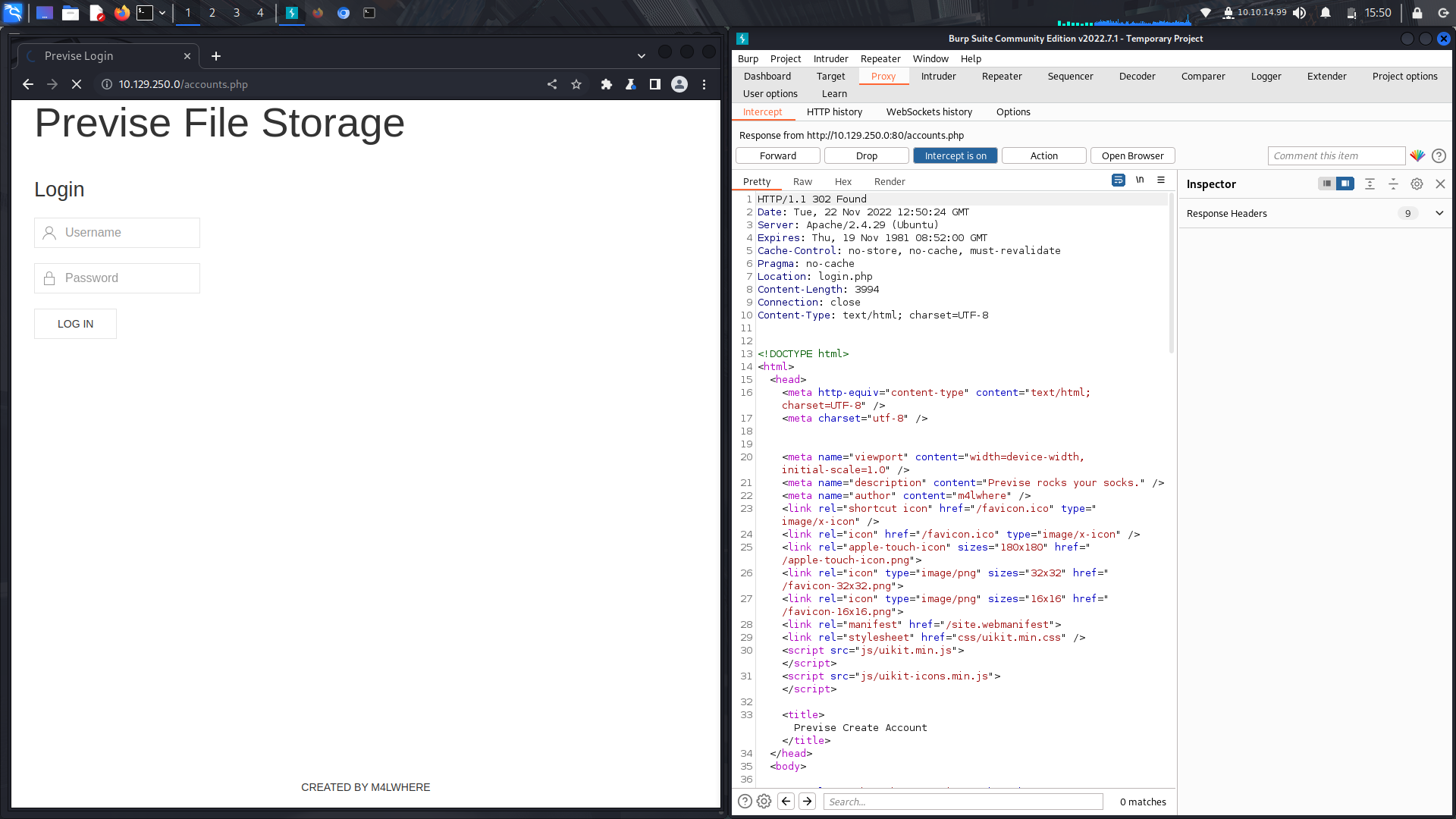
Task: Click the LOG IN button on the Previse page
Action: tap(75, 324)
